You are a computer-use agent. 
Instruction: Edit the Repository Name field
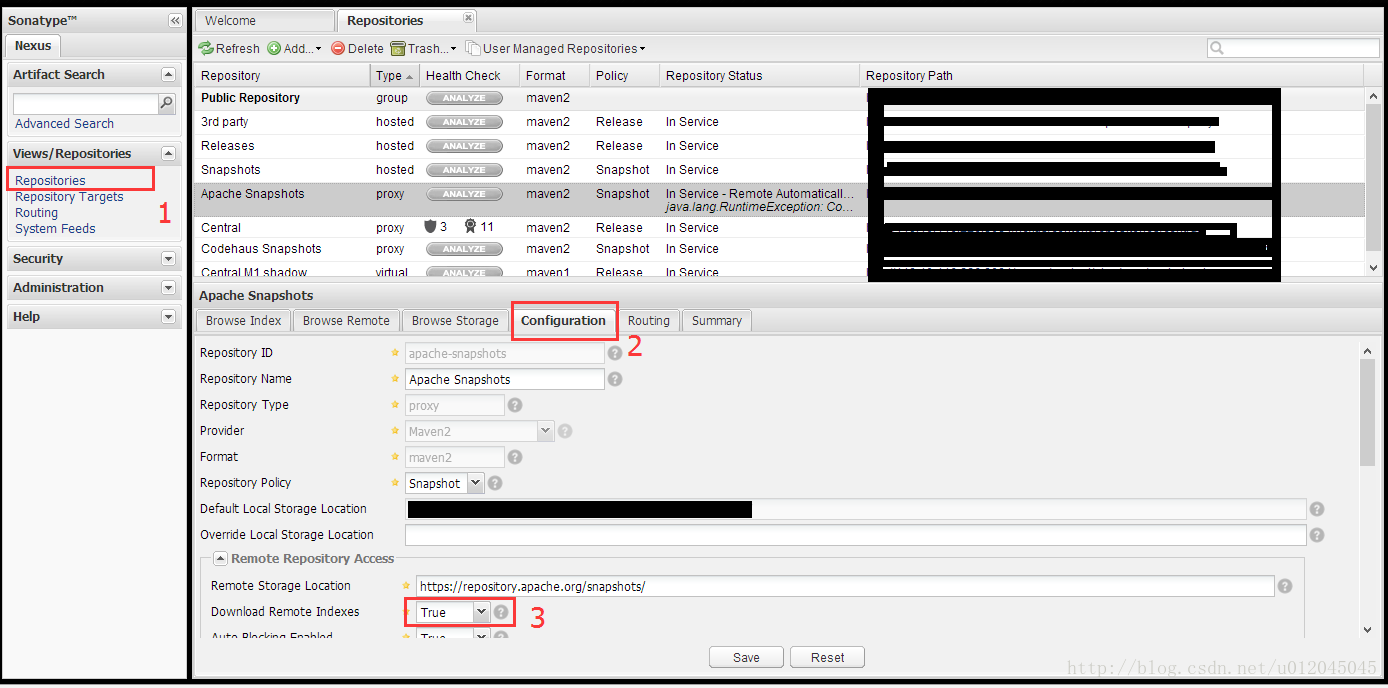(x=505, y=379)
